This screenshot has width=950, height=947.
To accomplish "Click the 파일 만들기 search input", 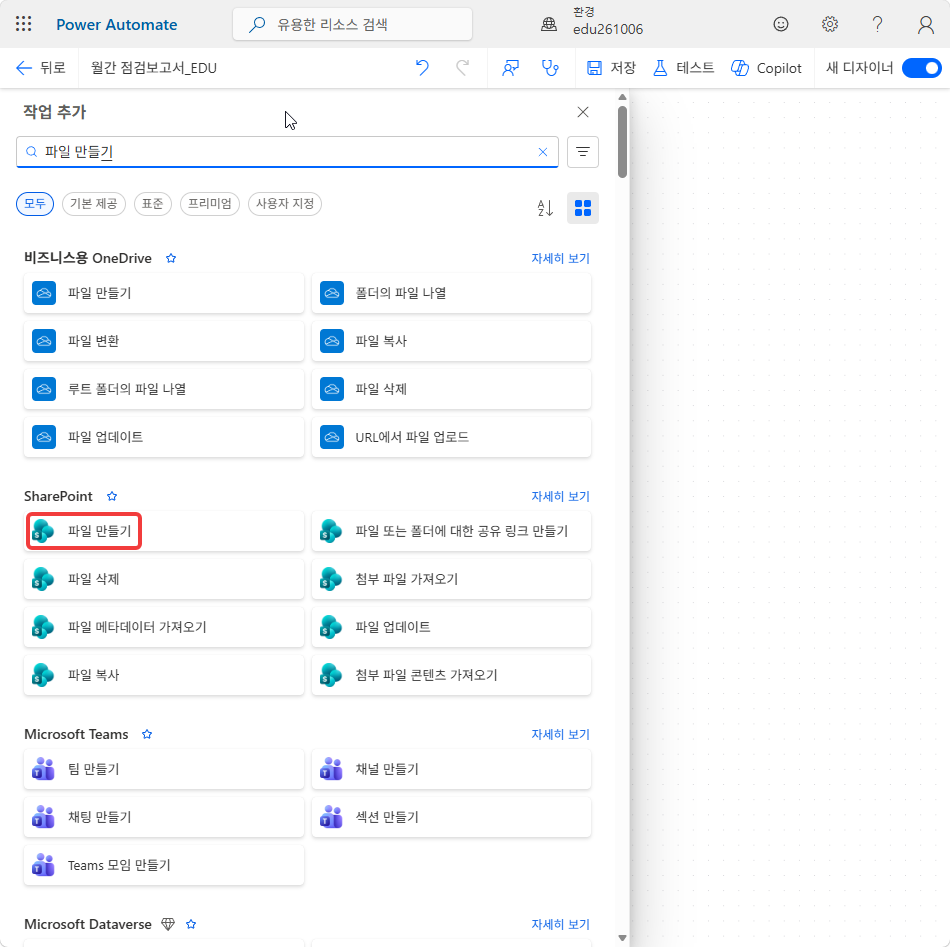I will point(287,151).
